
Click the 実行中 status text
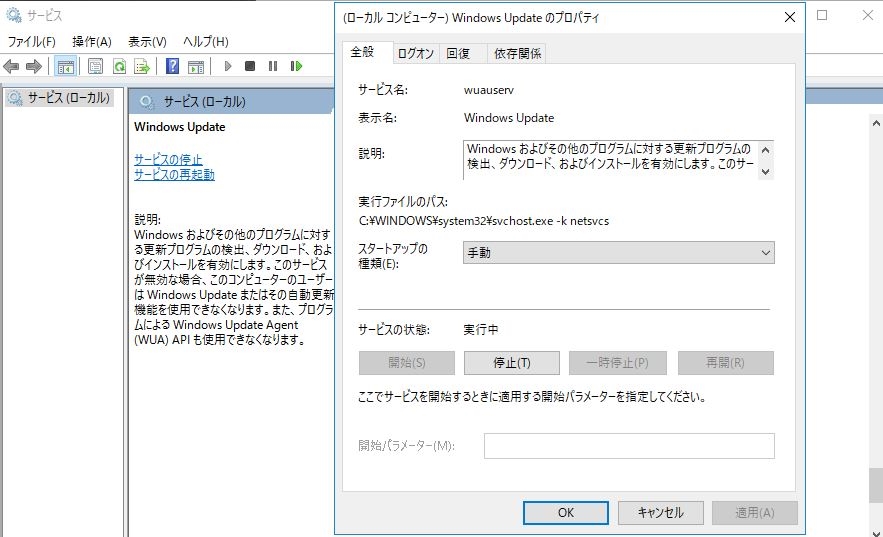point(480,330)
